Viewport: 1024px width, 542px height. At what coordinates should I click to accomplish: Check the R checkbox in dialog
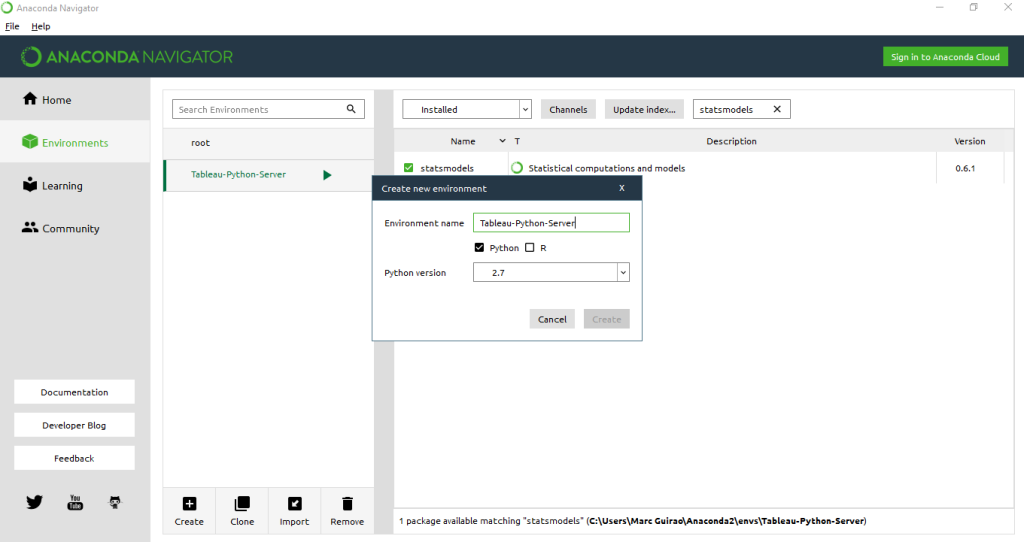(x=530, y=247)
